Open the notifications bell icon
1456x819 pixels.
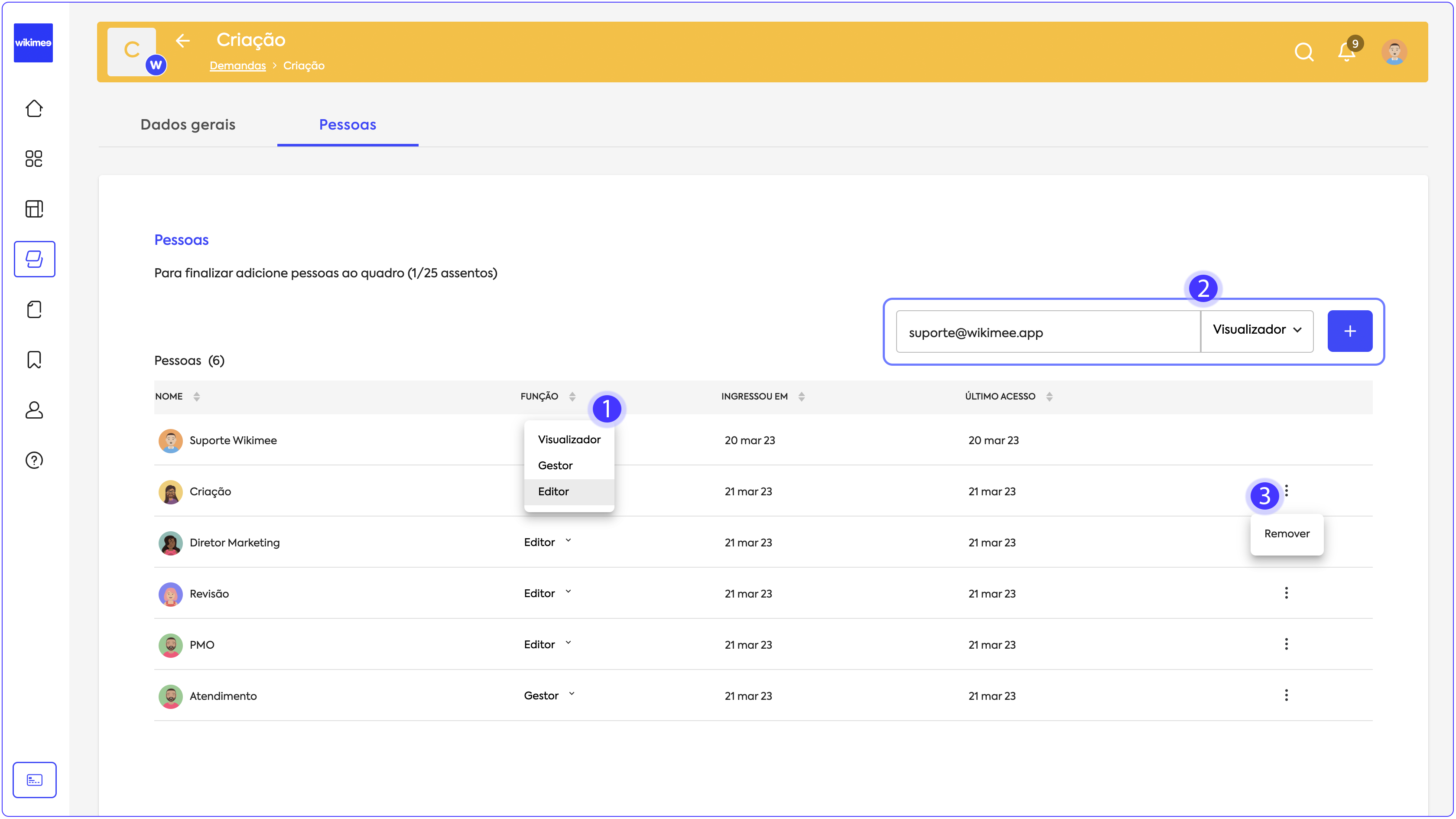point(1346,52)
